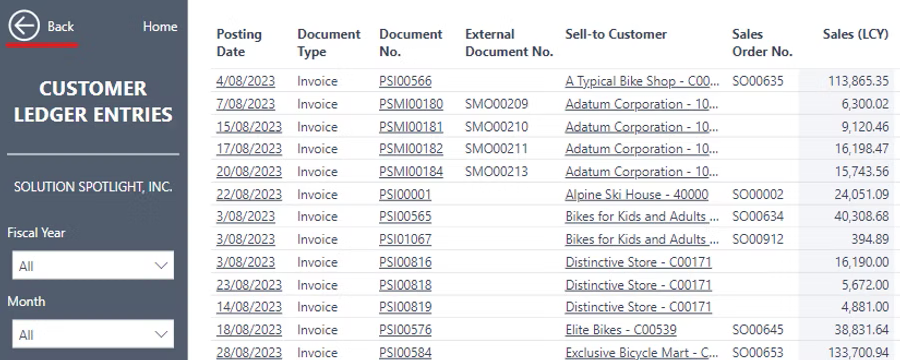Open document PSI00818
Screen dimensions: 900x360
tap(405, 284)
